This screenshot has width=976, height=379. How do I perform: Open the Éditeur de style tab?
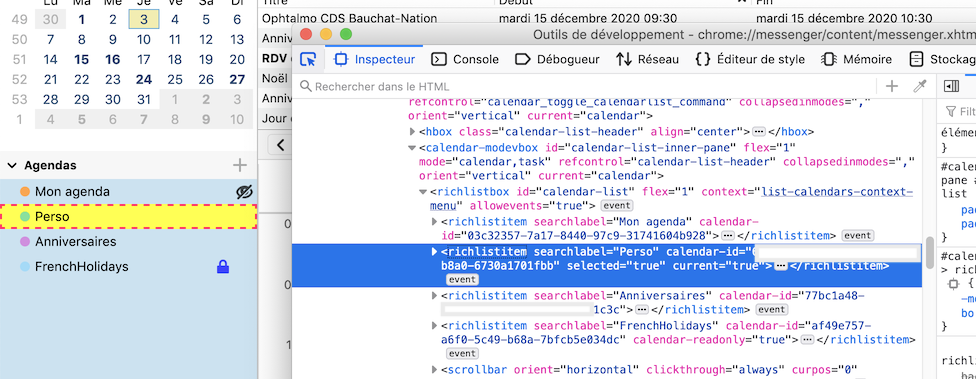pyautogui.click(x=750, y=60)
